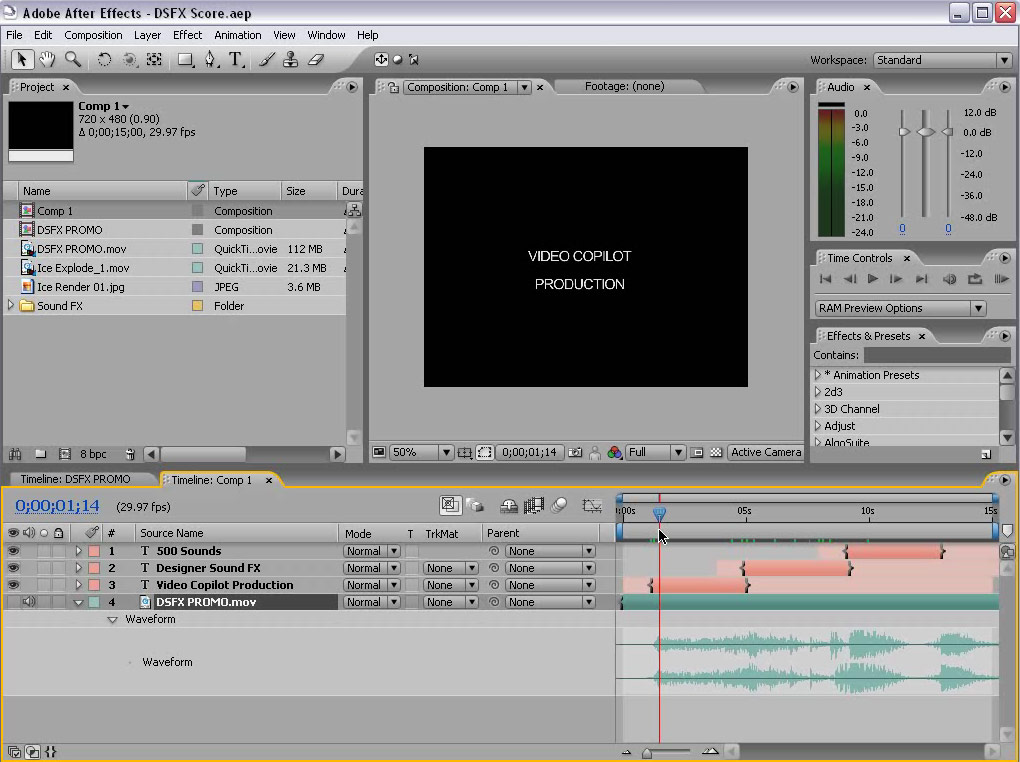Viewport: 1020px width, 762px height.
Task: Open the Composition menu
Action: point(93,35)
